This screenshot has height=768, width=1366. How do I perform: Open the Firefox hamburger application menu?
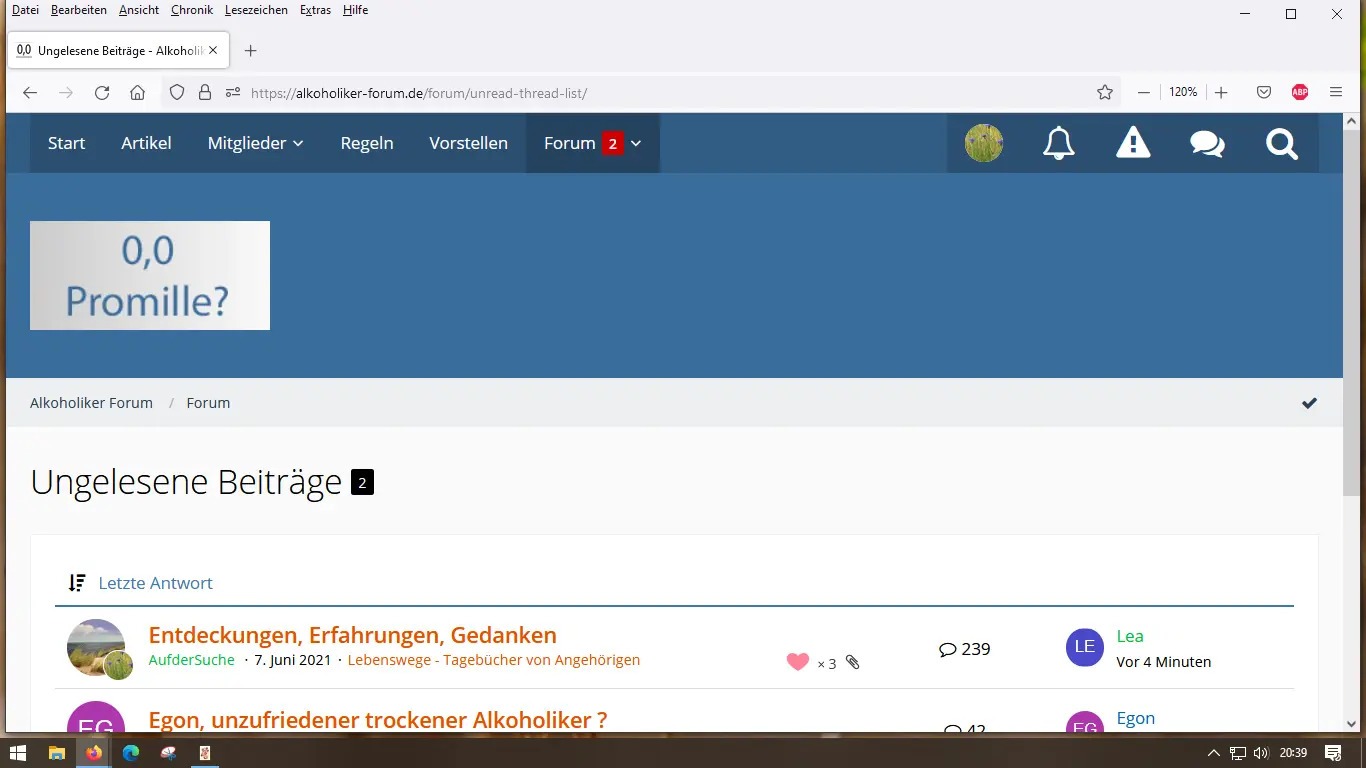coord(1336,92)
